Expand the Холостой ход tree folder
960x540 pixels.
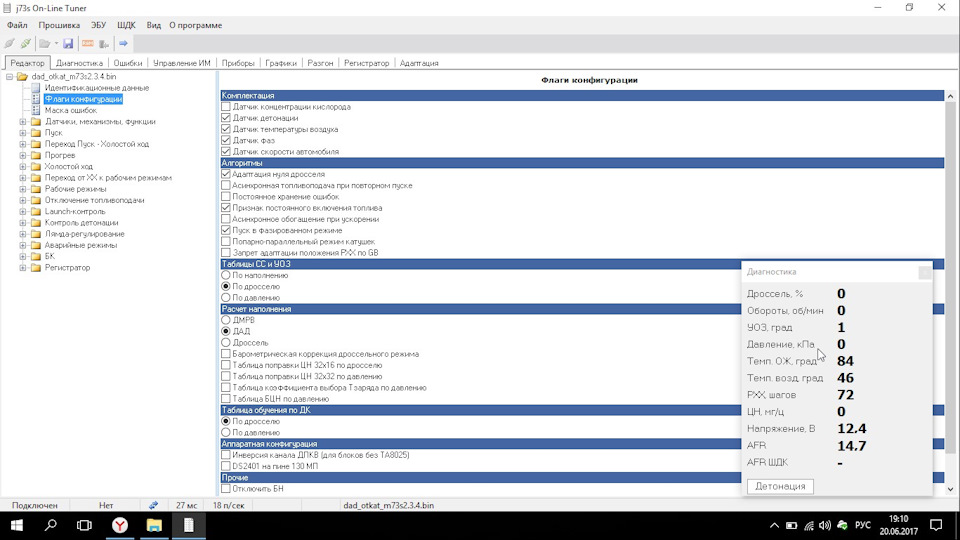(x=23, y=166)
